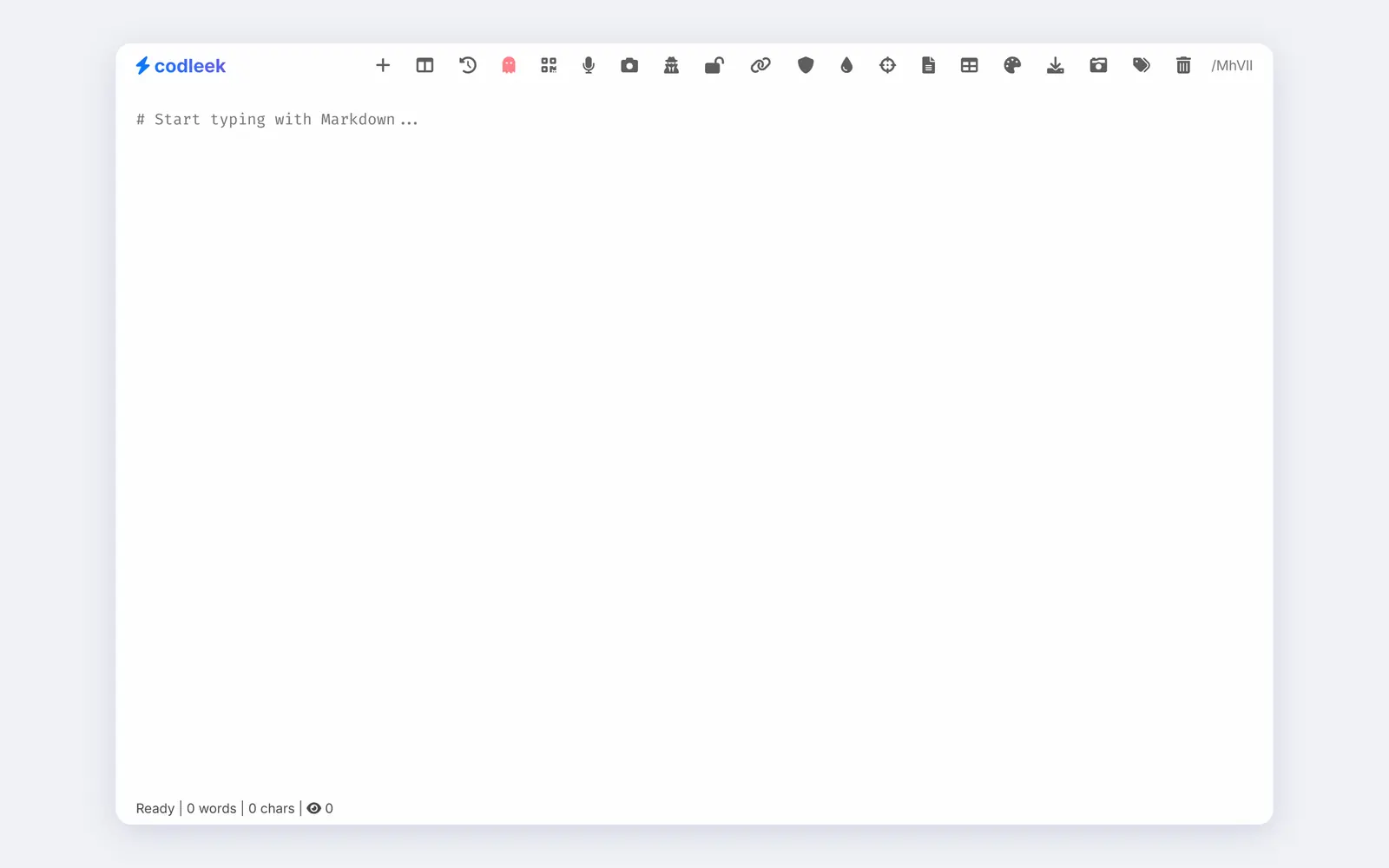Show the QR code icon
1389x868 pixels.
coord(549,65)
